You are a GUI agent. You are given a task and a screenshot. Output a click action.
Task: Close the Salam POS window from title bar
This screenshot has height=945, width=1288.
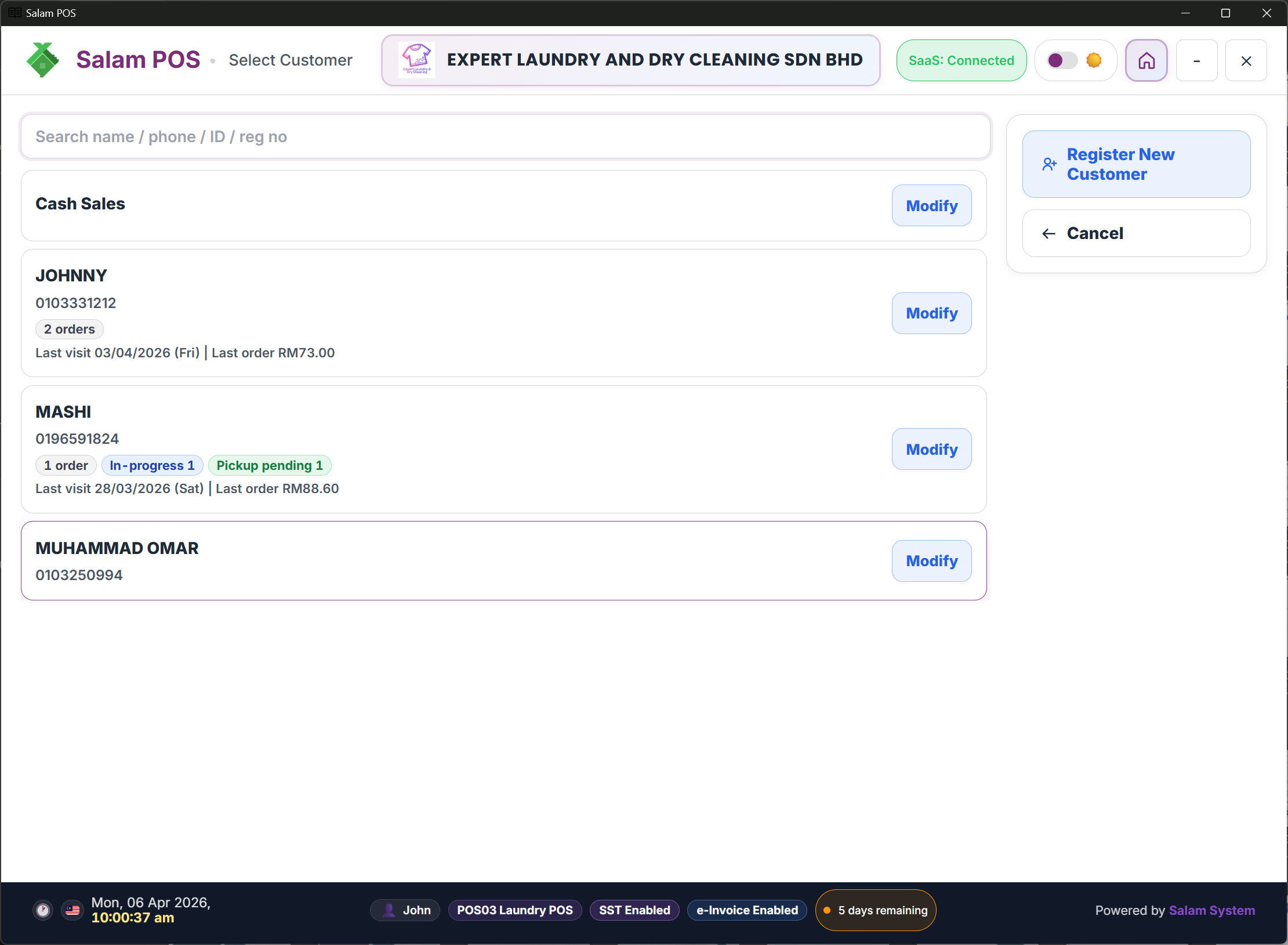tap(1267, 13)
